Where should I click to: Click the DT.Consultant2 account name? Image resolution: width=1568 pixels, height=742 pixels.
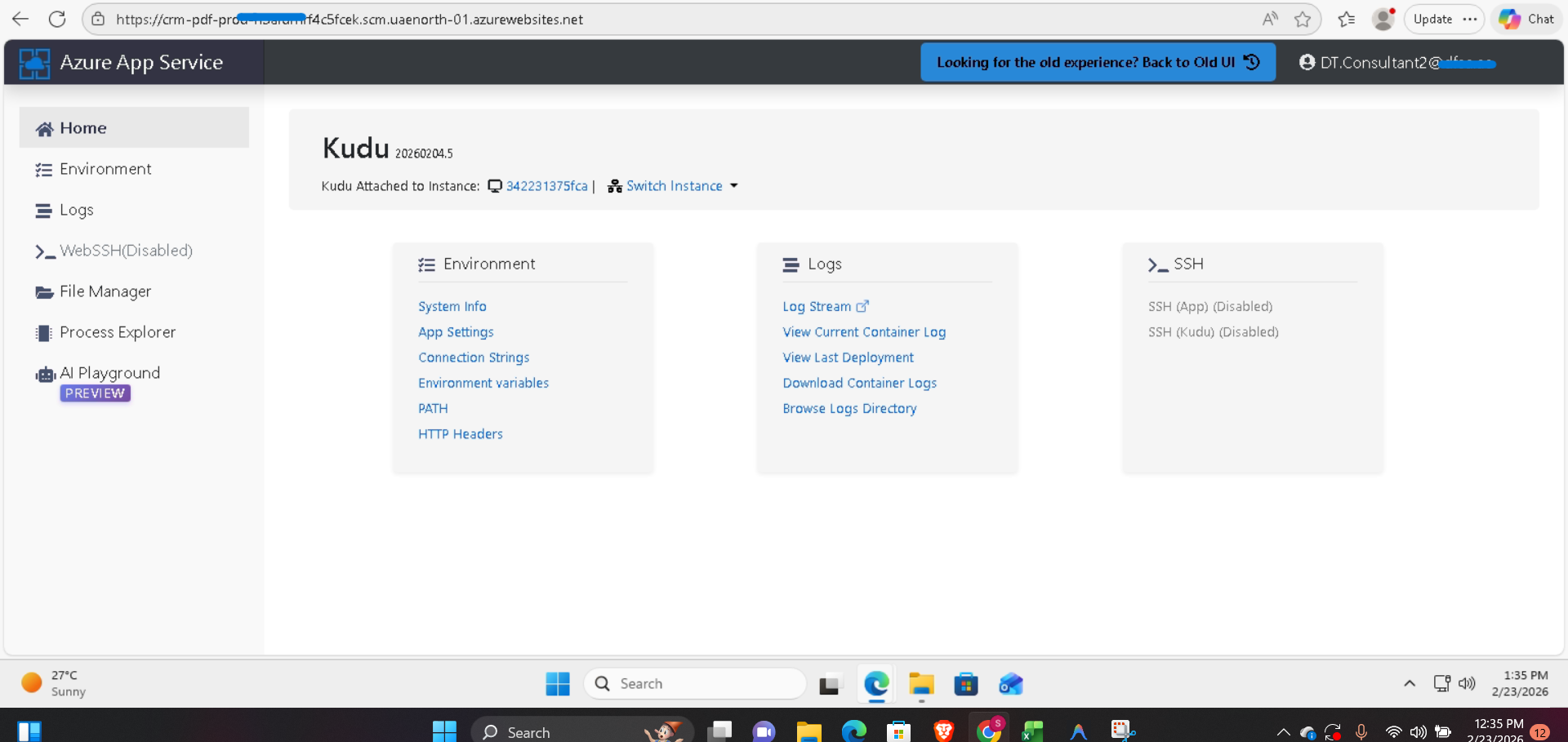(1408, 62)
